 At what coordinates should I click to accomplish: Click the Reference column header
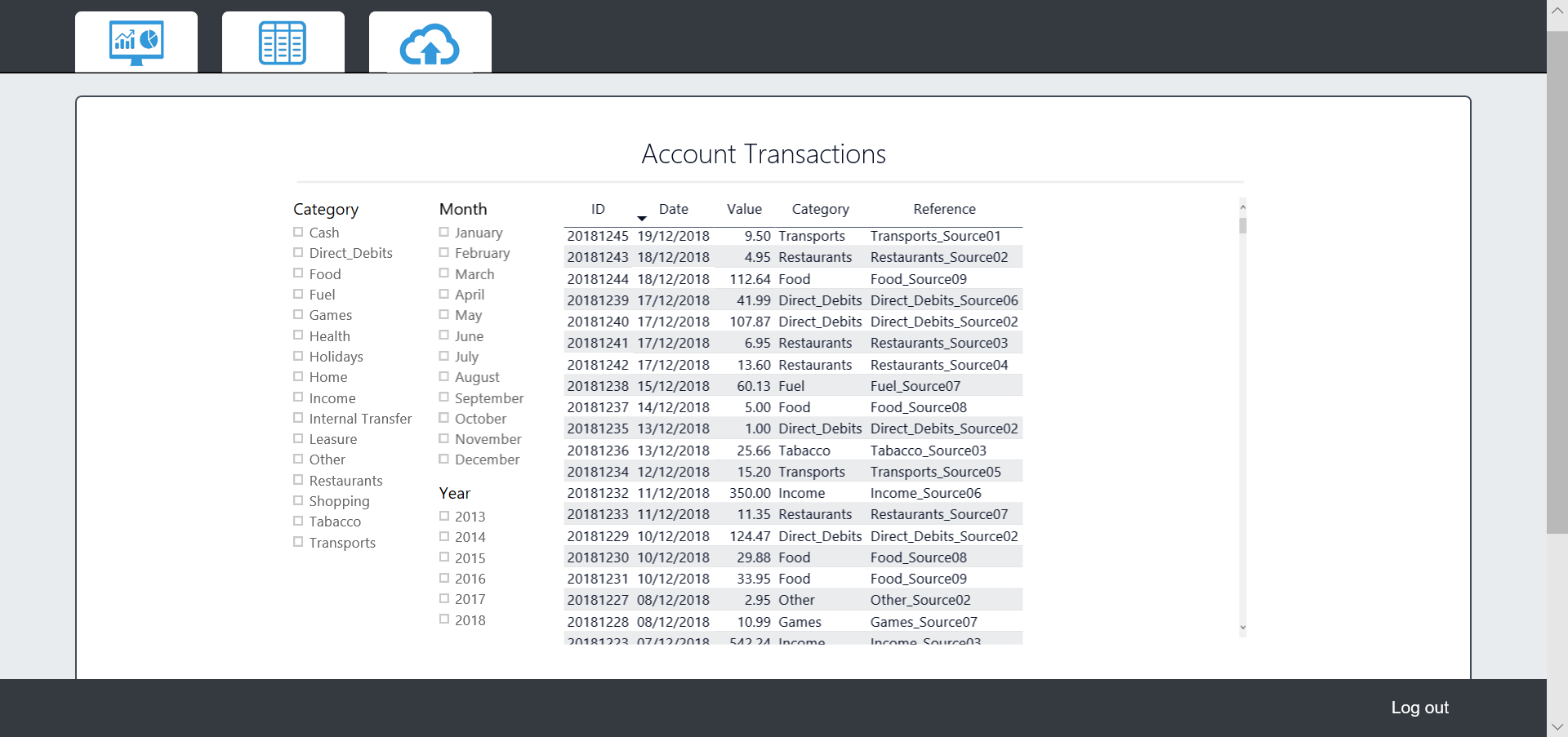coord(944,209)
